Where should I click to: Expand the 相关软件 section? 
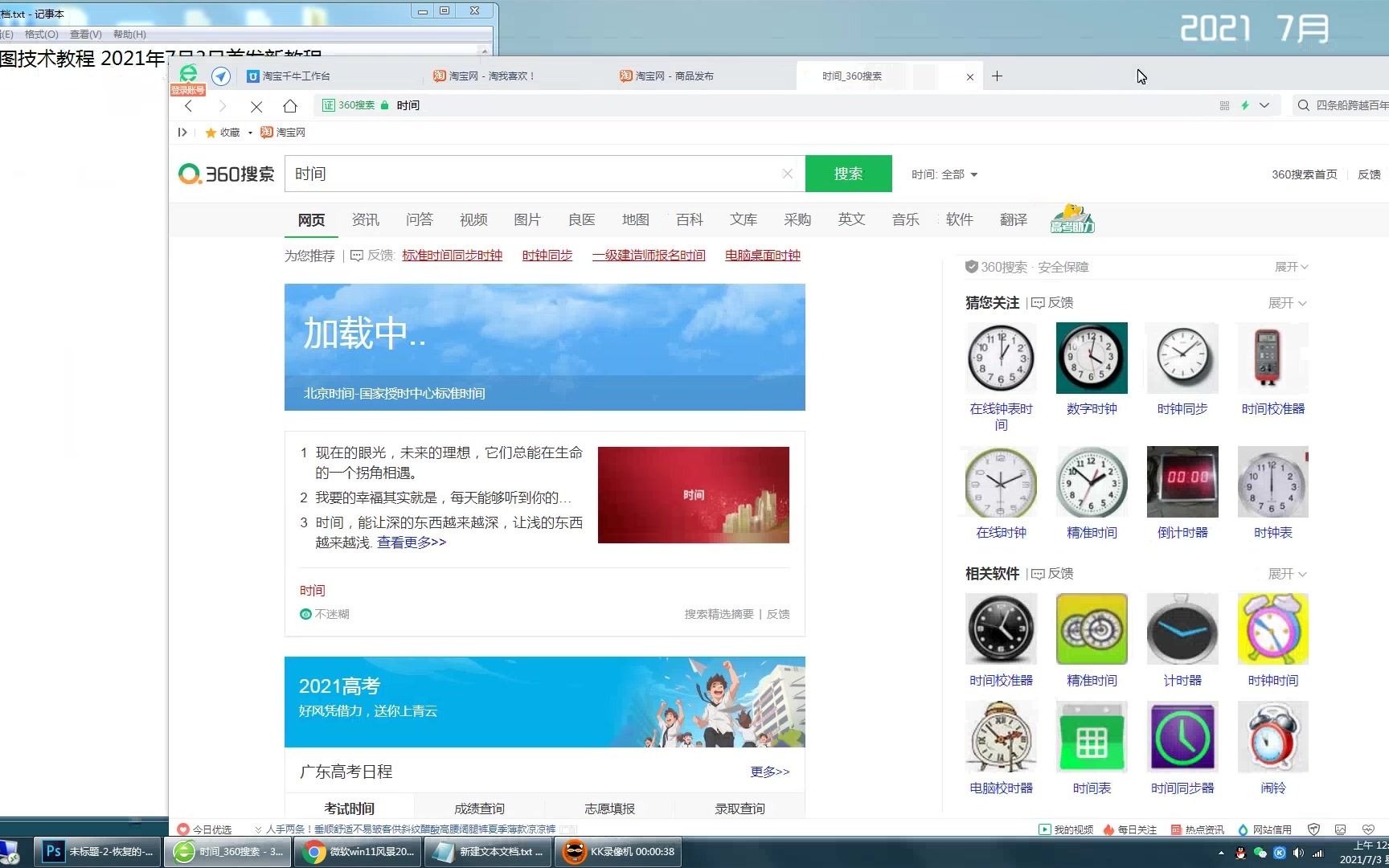(1287, 574)
